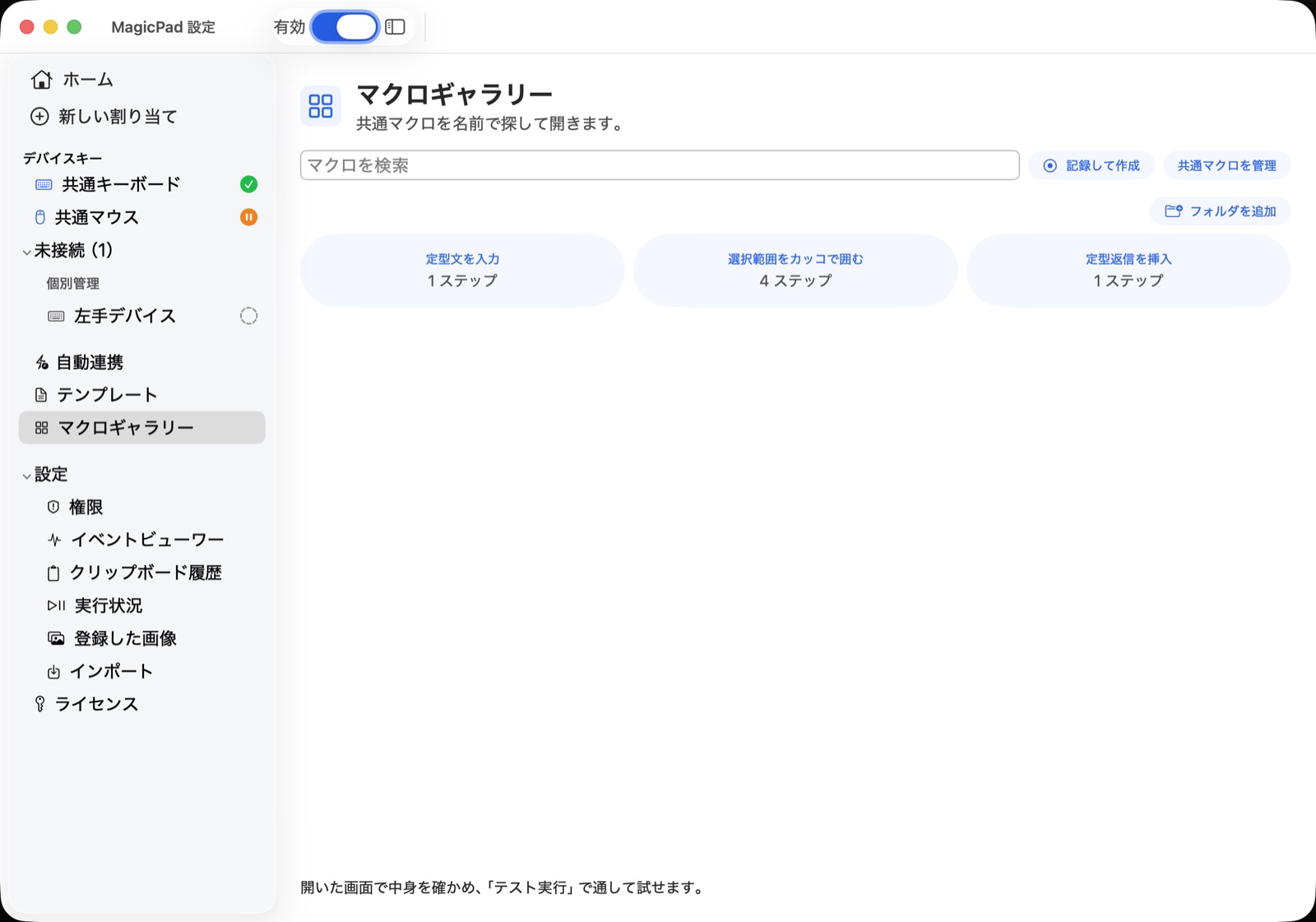
Task: Click the 権限 shield icon
Action: pyautogui.click(x=53, y=507)
